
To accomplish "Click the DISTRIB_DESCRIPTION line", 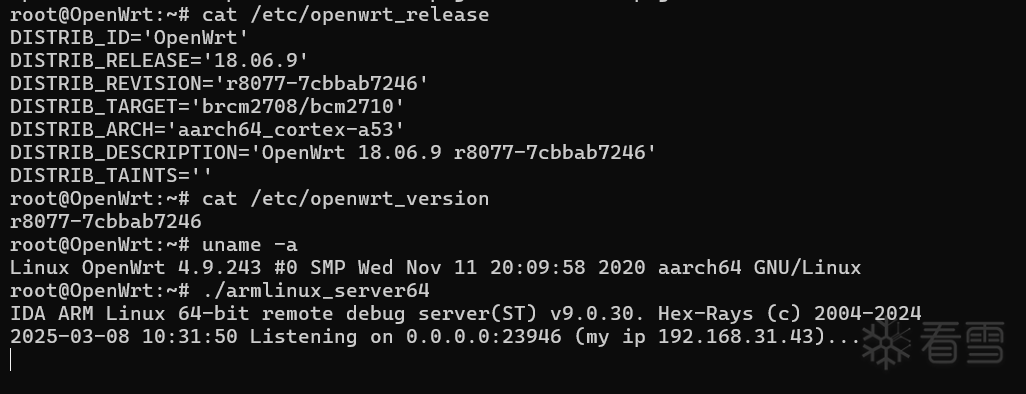I will 334,152.
